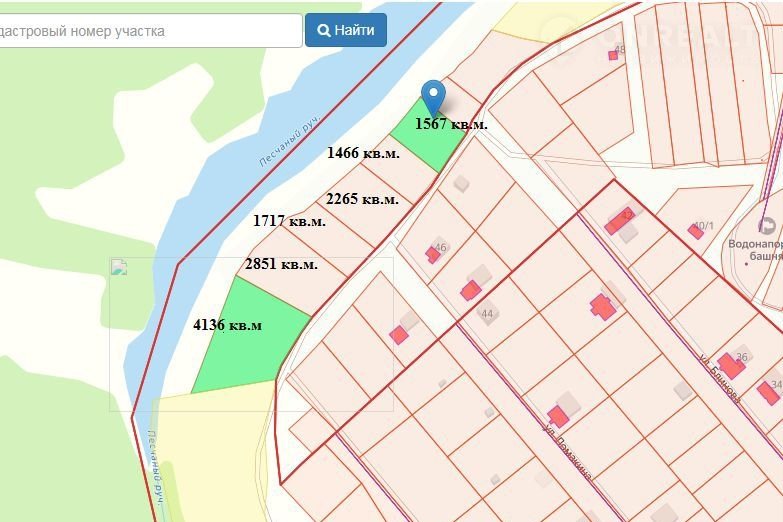Image resolution: width=783 pixels, height=522 pixels.
Task: Click the broken image icon left of map
Action: 120,267
